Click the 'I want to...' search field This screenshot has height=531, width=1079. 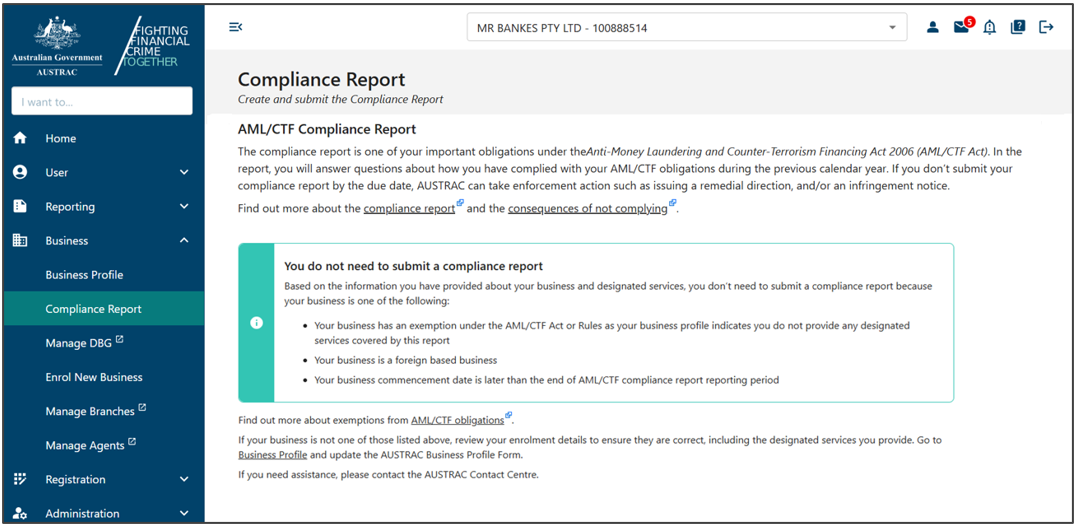click(x=102, y=101)
